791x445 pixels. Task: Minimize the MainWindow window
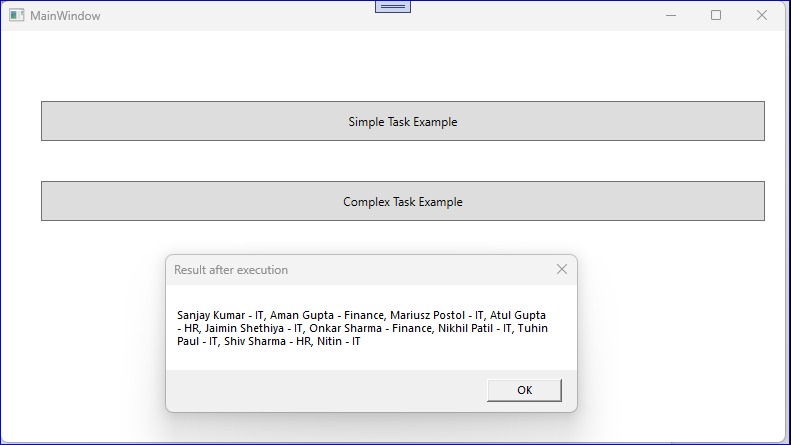(670, 16)
